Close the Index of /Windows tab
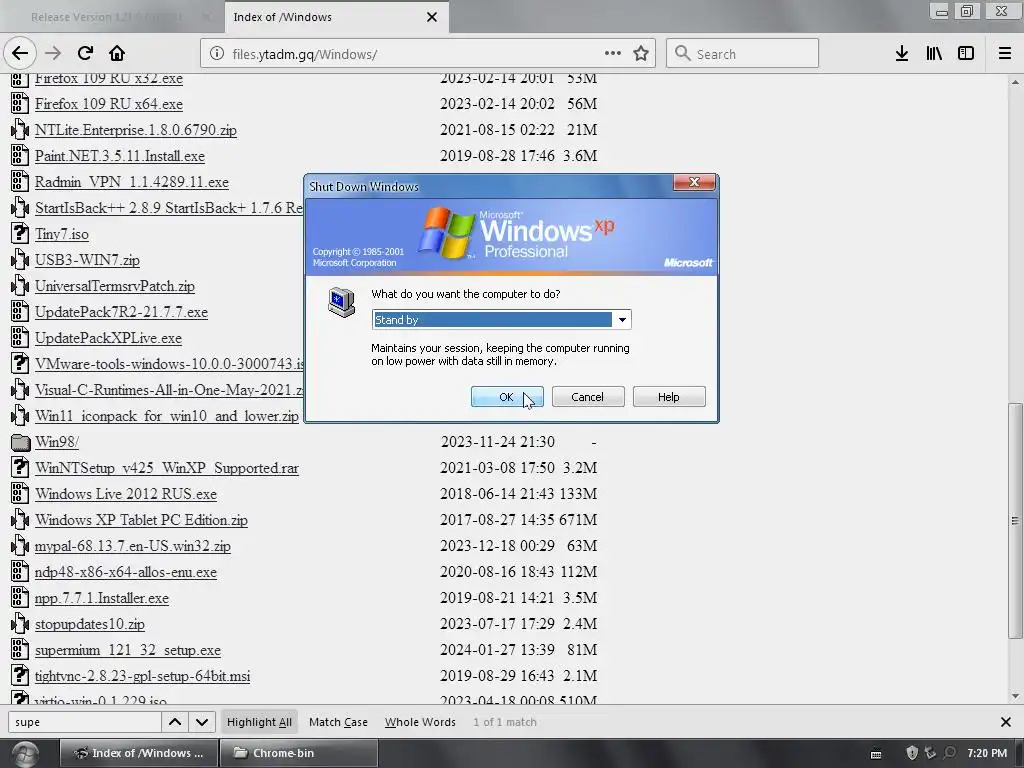 pyautogui.click(x=432, y=17)
